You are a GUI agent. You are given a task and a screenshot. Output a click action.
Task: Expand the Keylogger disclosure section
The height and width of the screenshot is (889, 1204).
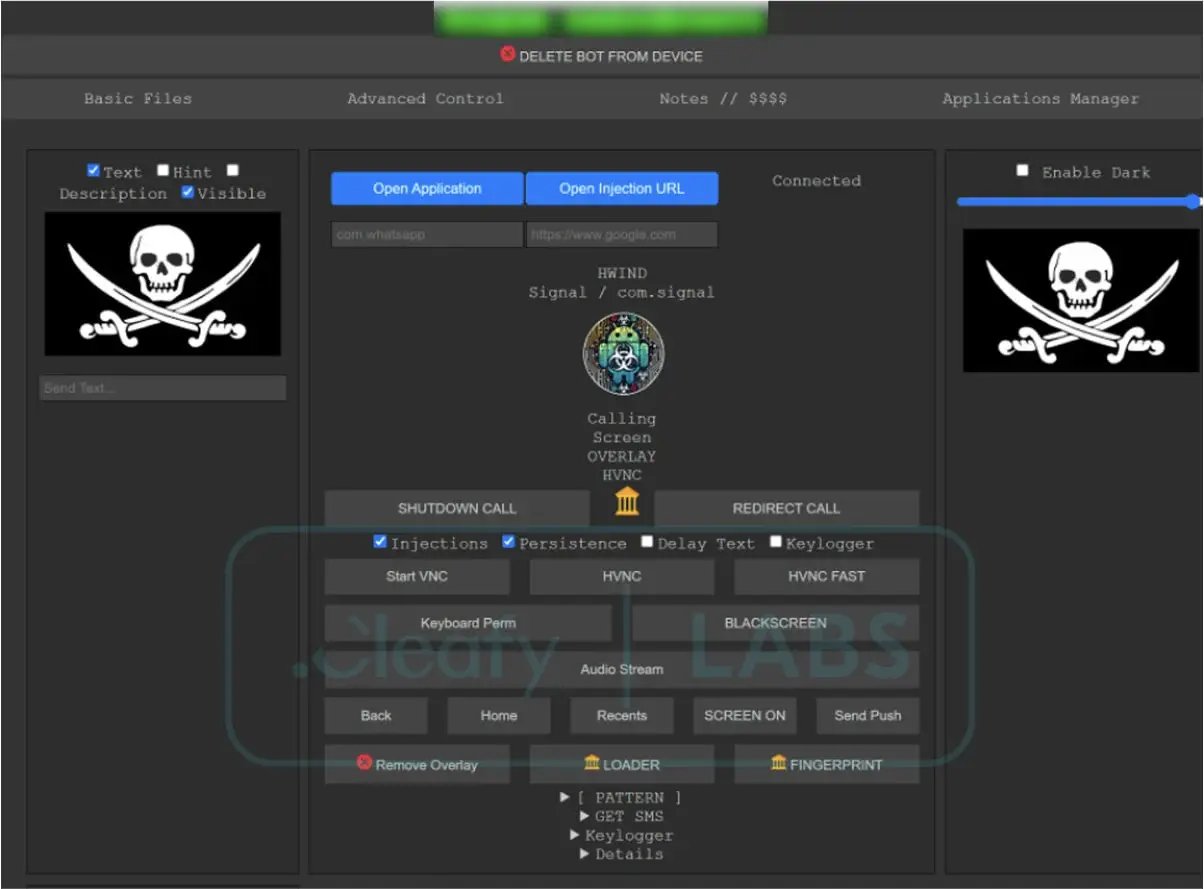point(621,836)
